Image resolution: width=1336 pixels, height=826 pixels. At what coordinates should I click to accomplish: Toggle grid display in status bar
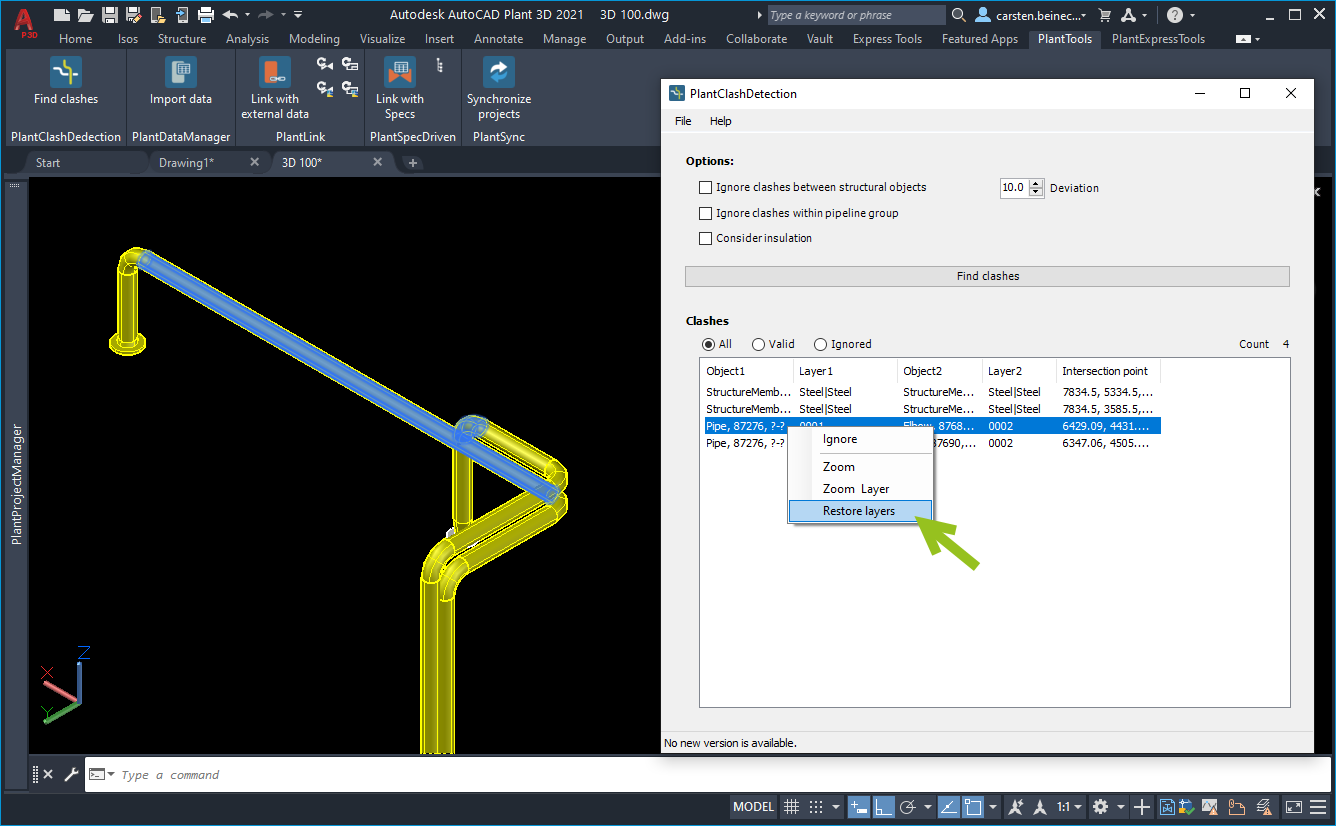[791, 807]
